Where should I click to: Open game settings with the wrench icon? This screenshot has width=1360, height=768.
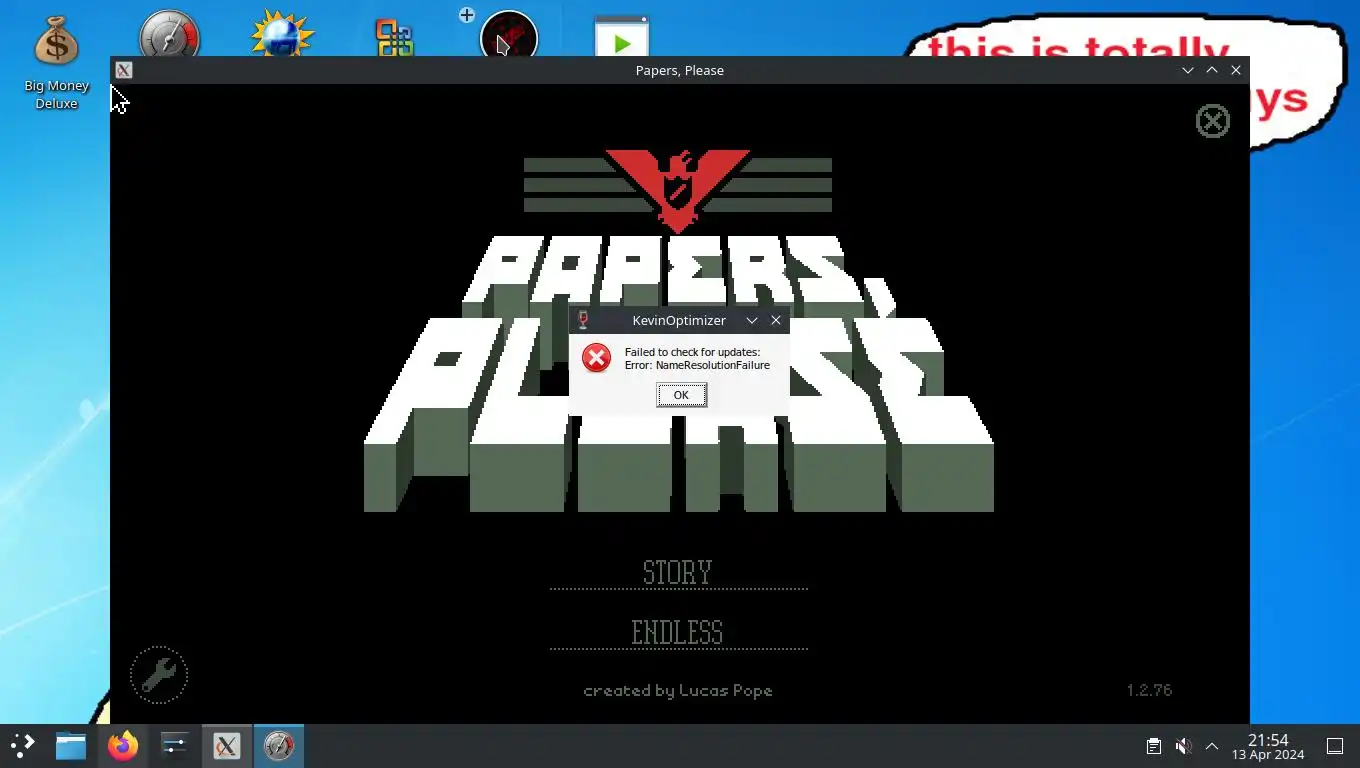159,676
